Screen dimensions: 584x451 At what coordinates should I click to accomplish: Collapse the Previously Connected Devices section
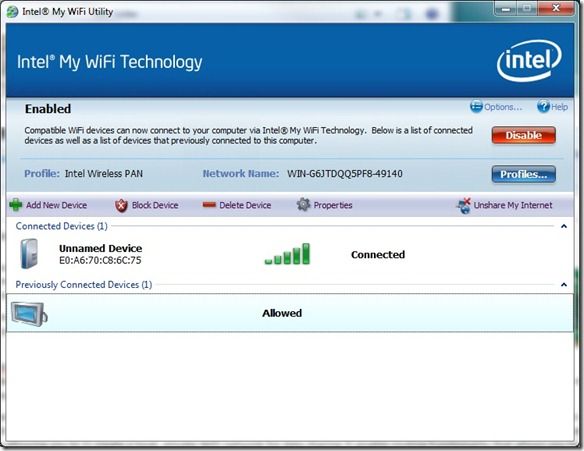[564, 285]
